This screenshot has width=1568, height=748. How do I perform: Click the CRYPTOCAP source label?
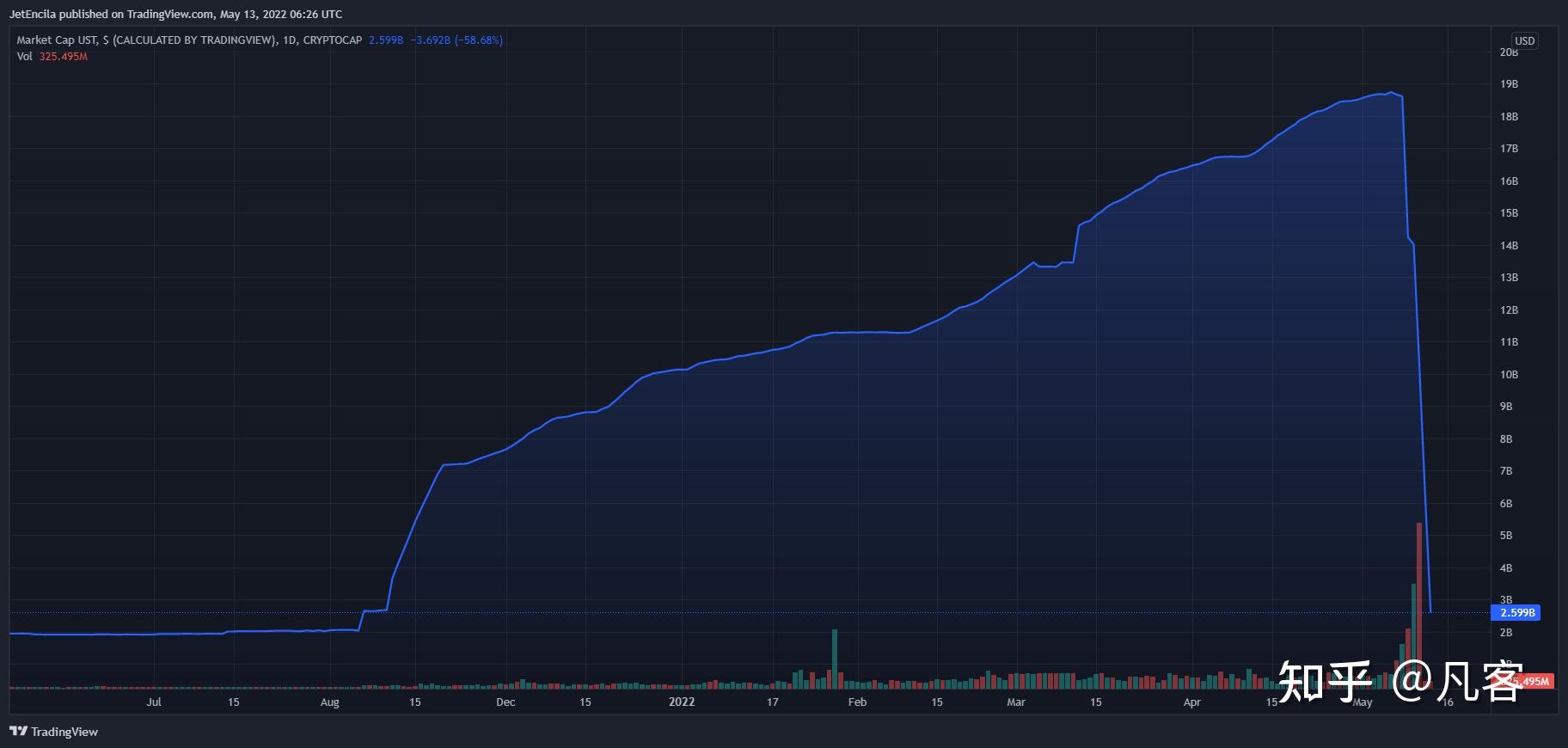coord(333,40)
